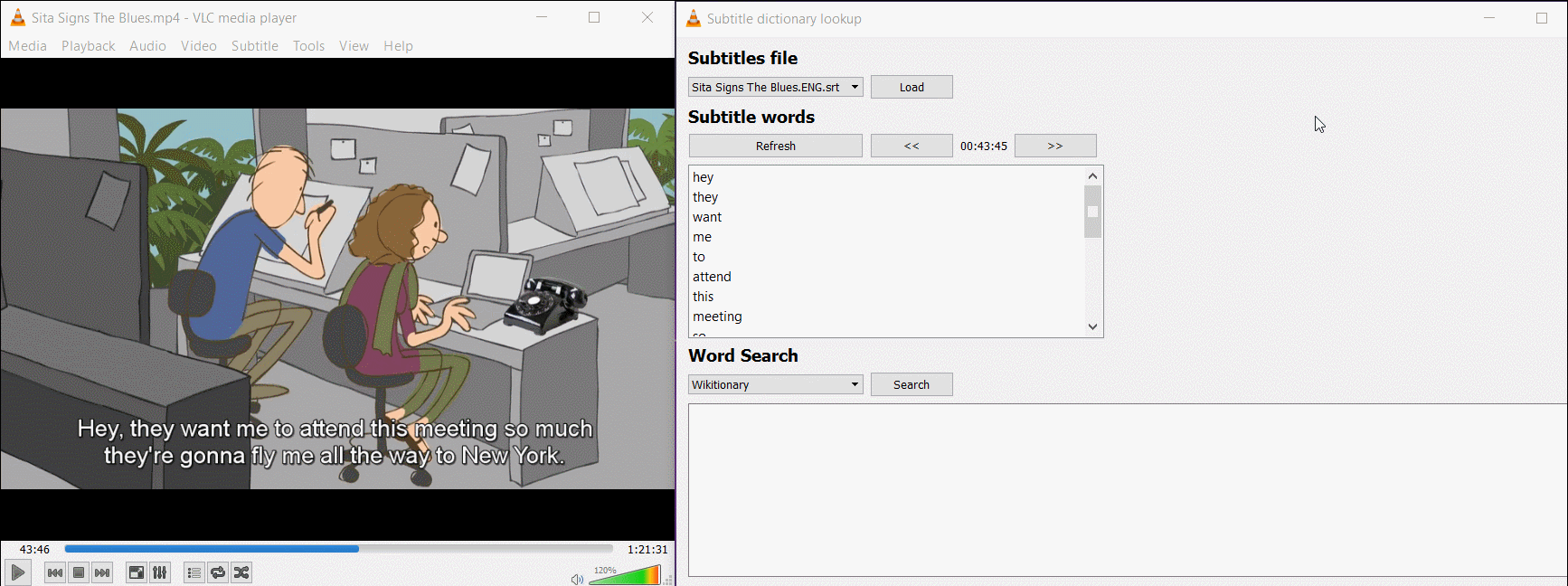Select the word 'this' in list

704,297
